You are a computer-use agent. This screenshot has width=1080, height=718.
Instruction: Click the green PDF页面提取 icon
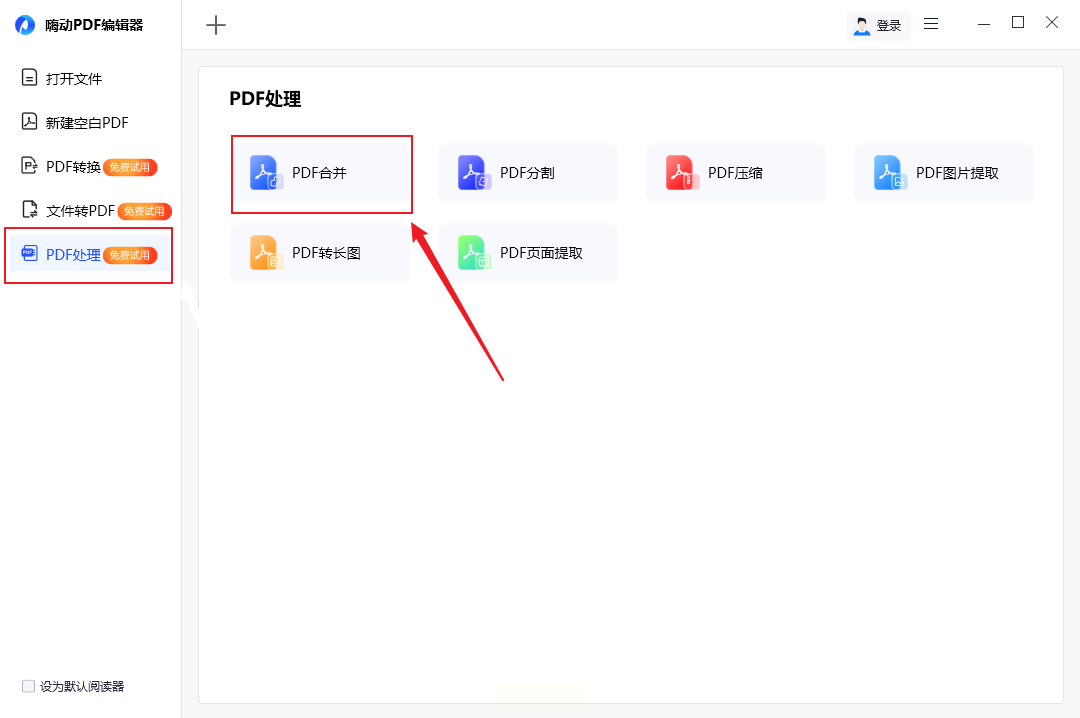475,252
